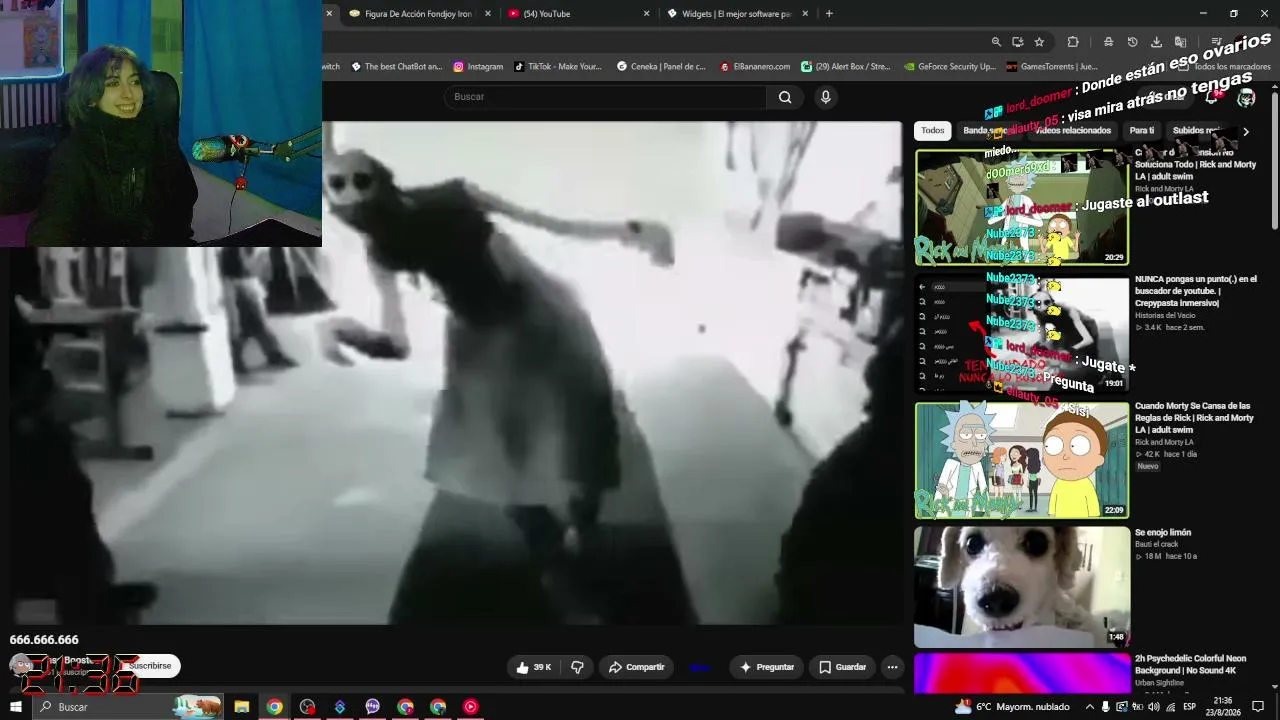
Task: Open the ElBananero.com bookmark
Action: (x=755, y=67)
